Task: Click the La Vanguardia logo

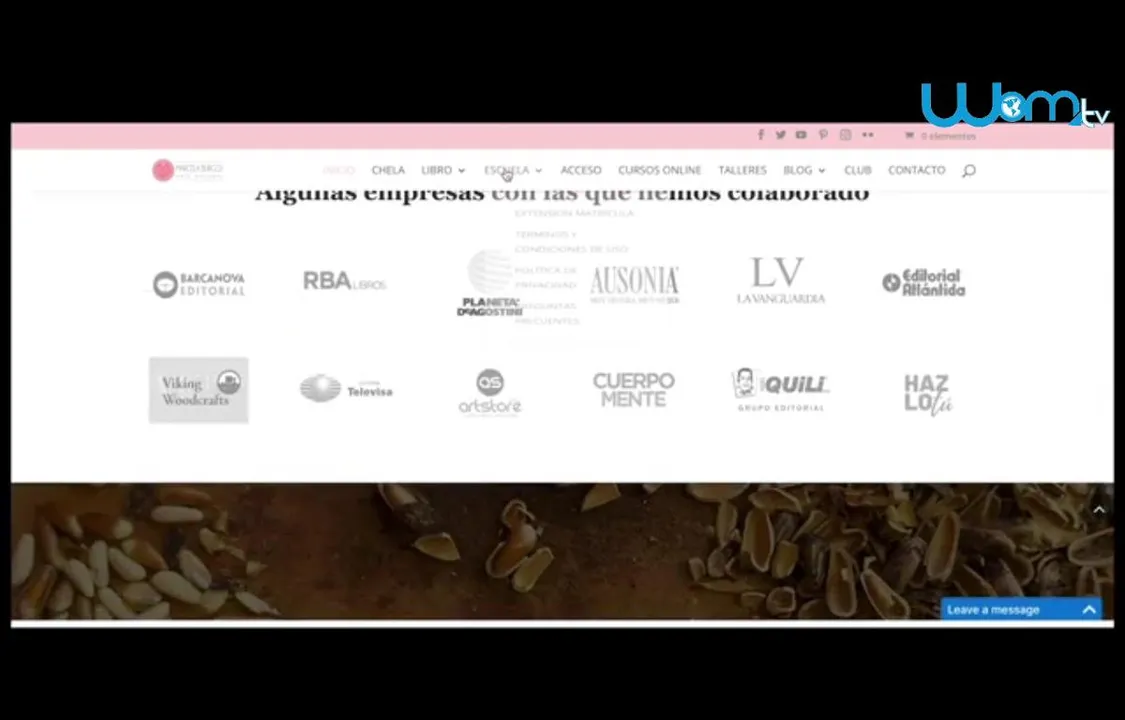Action: tap(781, 280)
